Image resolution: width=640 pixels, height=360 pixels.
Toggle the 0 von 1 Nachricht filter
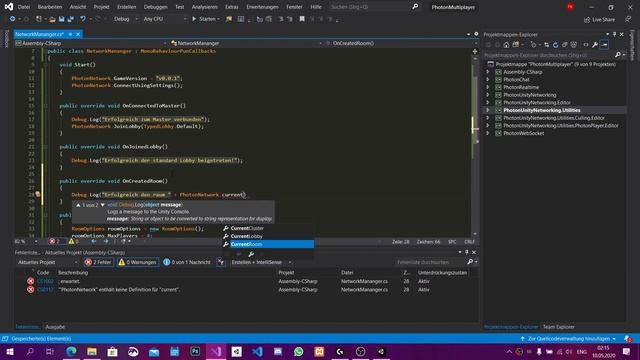[x=187, y=262]
